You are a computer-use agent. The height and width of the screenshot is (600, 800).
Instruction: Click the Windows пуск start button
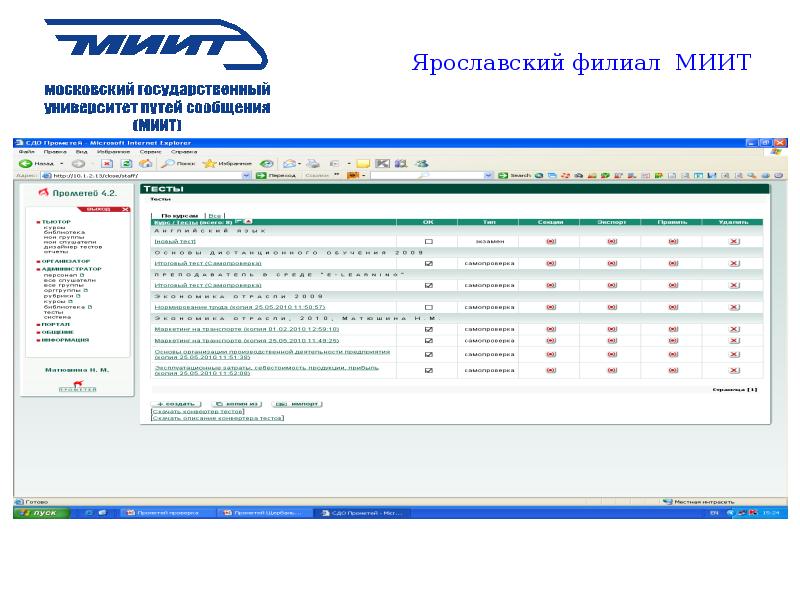point(40,512)
